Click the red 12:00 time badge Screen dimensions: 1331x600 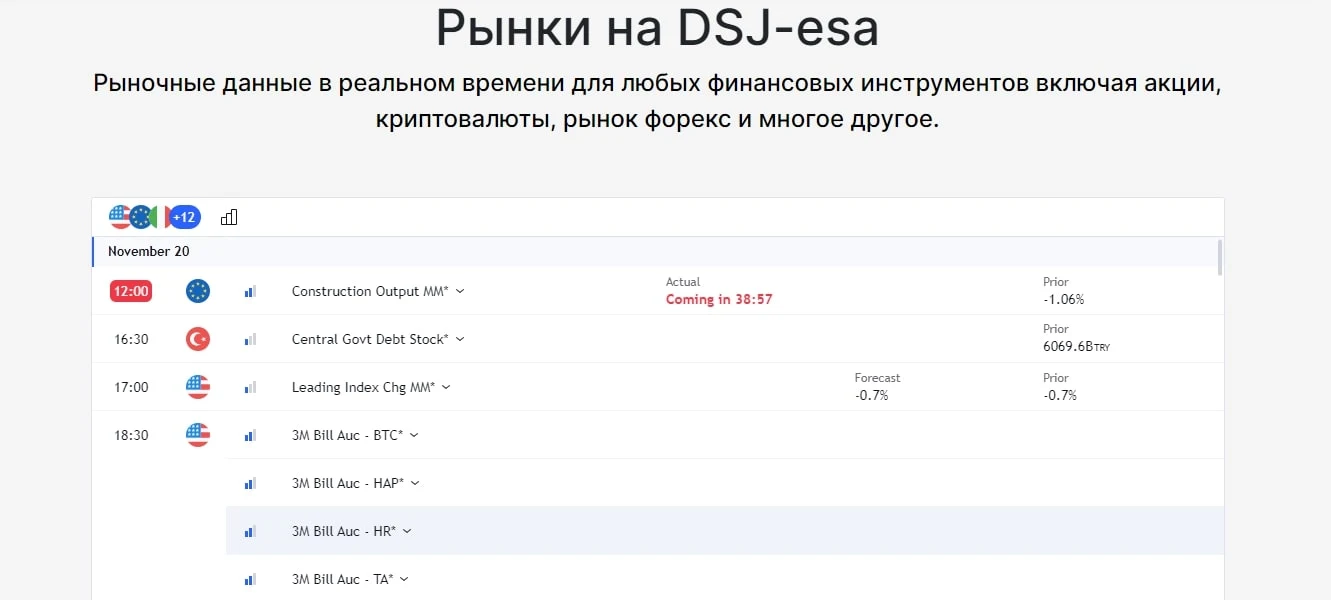[131, 291]
